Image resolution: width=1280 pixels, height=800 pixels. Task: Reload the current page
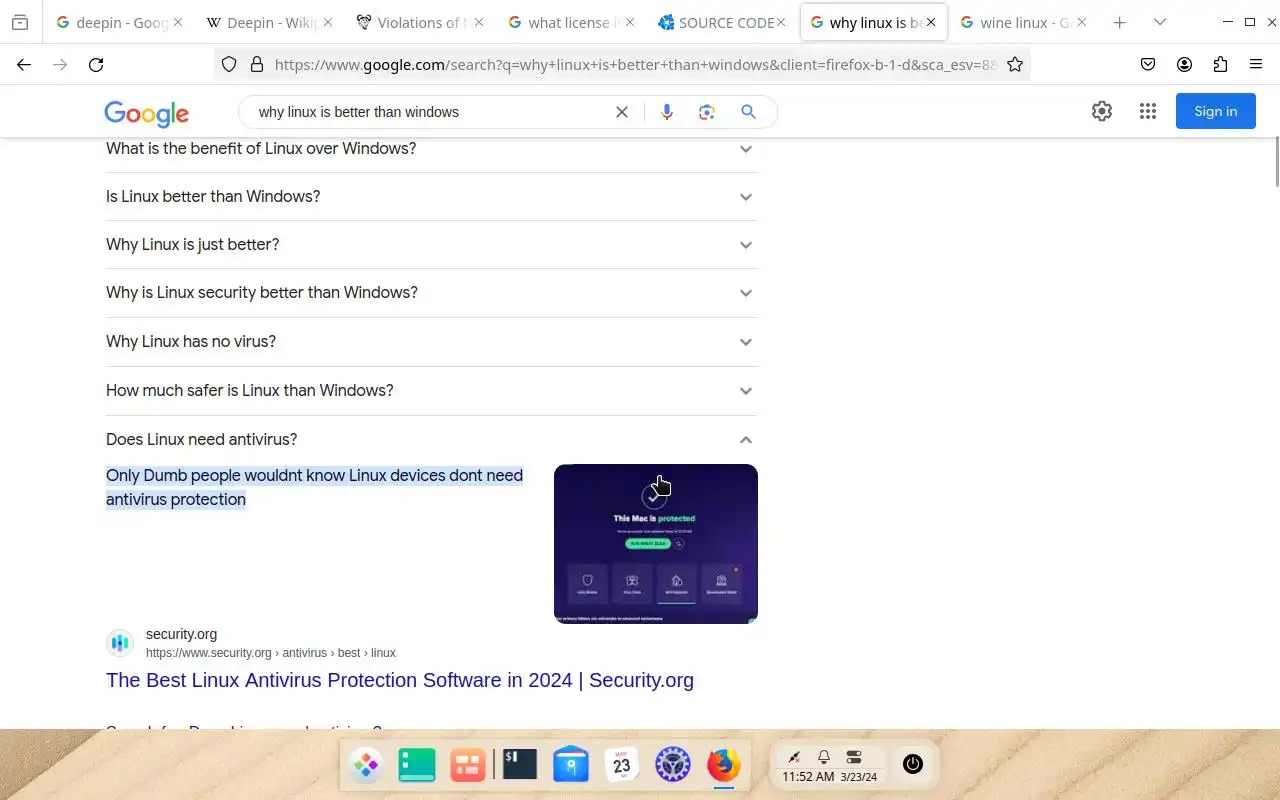(x=96, y=64)
